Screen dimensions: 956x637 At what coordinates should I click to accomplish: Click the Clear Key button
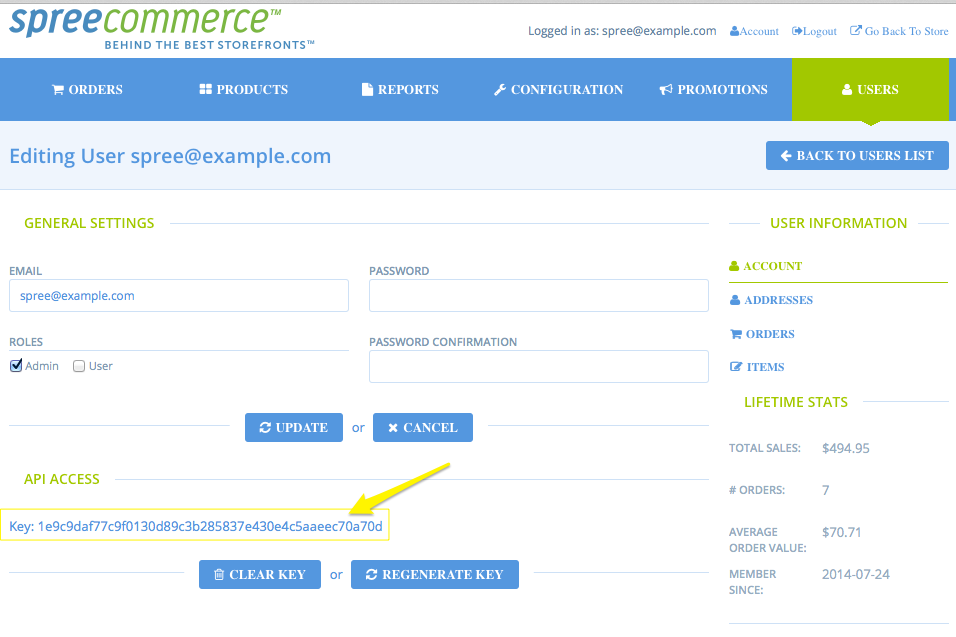pos(260,574)
